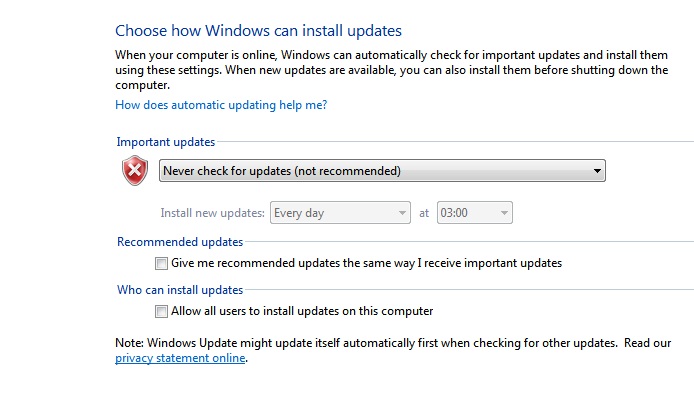Open the 'privacy statement online' link
The width and height of the screenshot is (694, 396).
point(180,358)
